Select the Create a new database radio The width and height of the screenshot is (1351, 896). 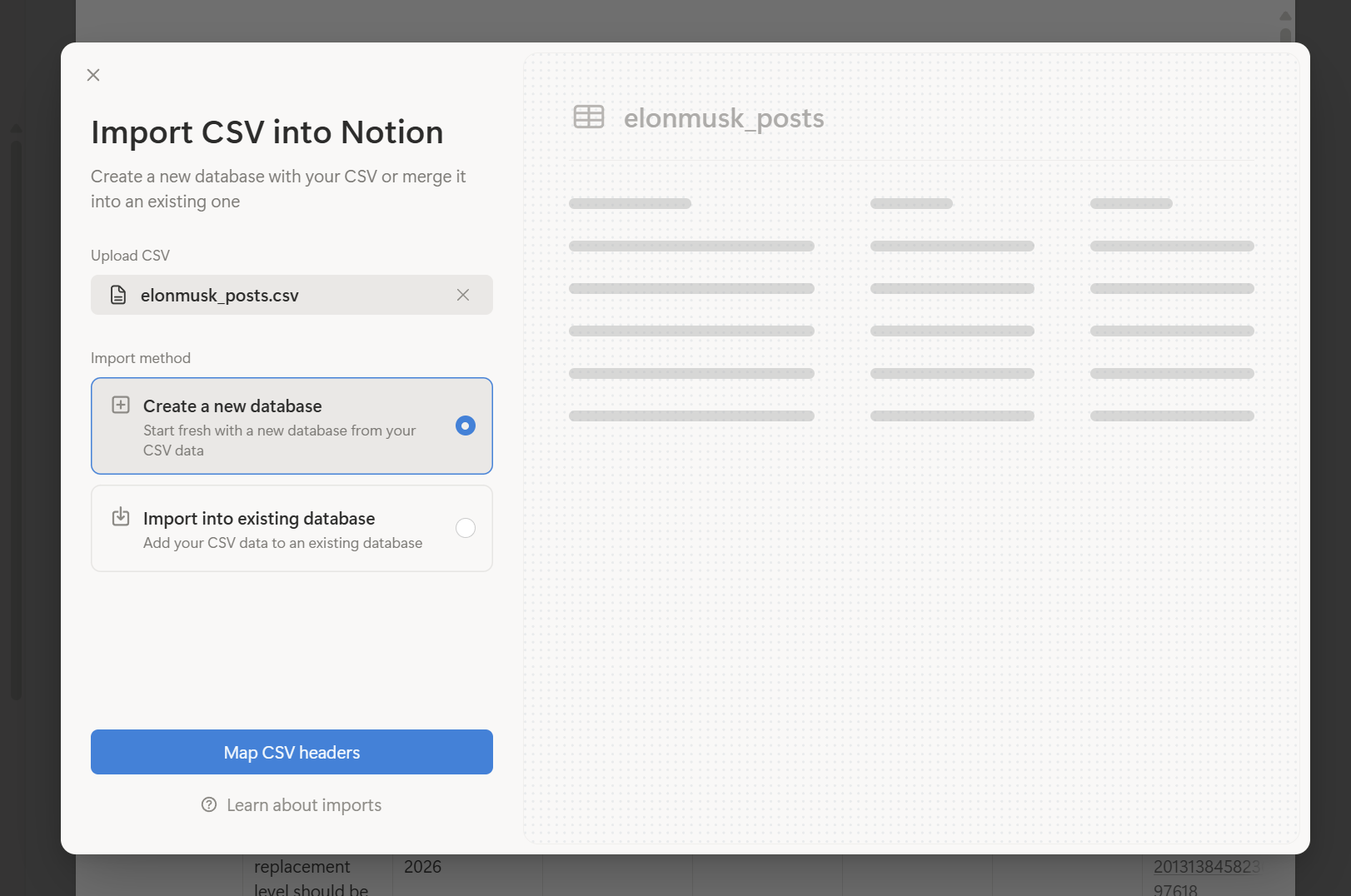(466, 426)
